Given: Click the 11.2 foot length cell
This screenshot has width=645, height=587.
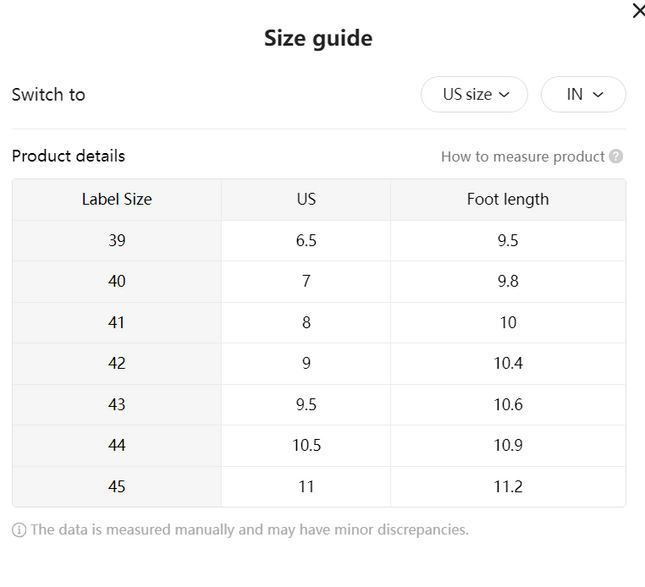Looking at the screenshot, I should point(508,487).
